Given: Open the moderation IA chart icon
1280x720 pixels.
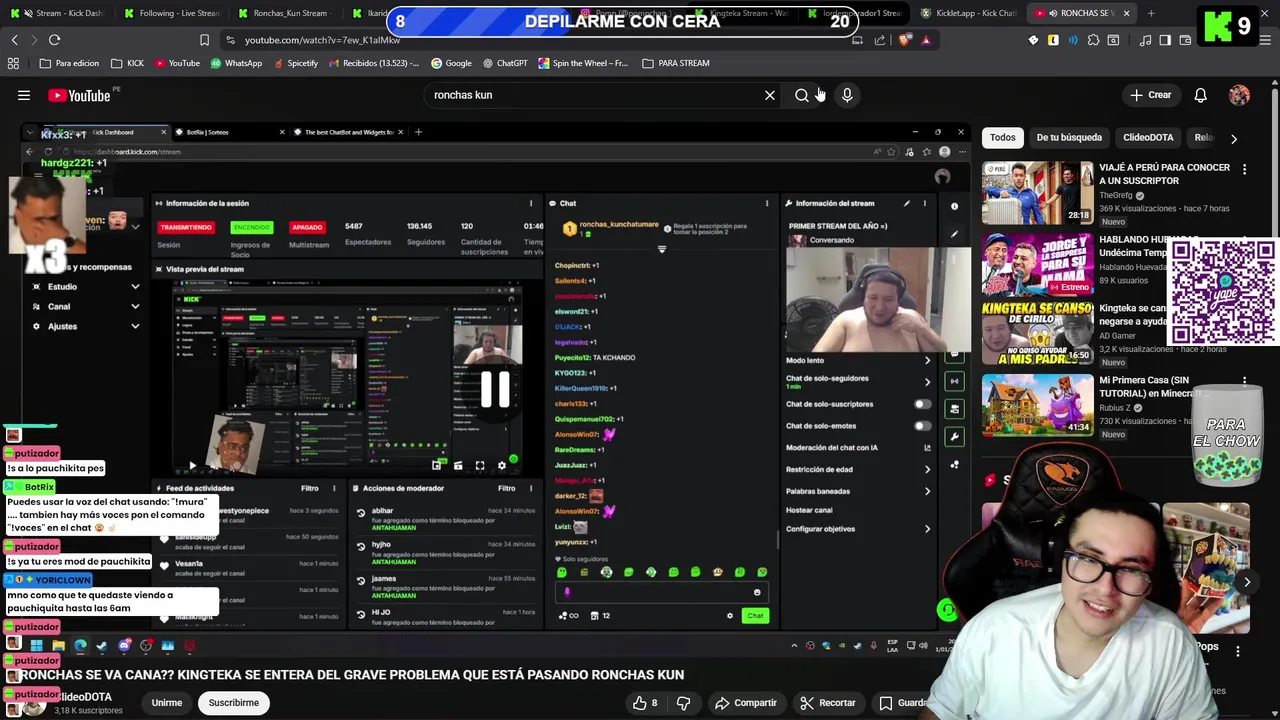Looking at the screenshot, I should tap(927, 448).
